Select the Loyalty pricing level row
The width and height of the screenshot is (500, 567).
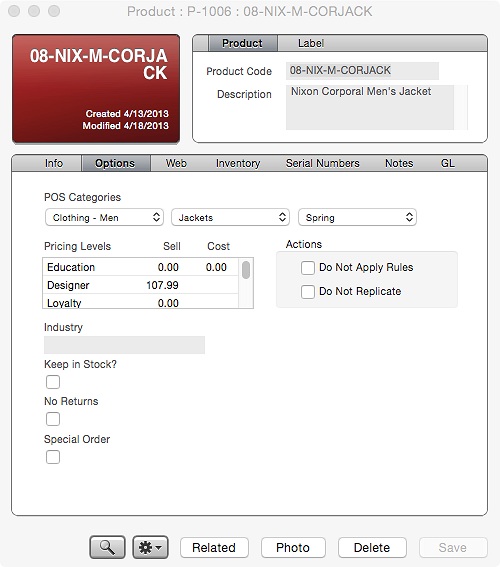point(141,301)
